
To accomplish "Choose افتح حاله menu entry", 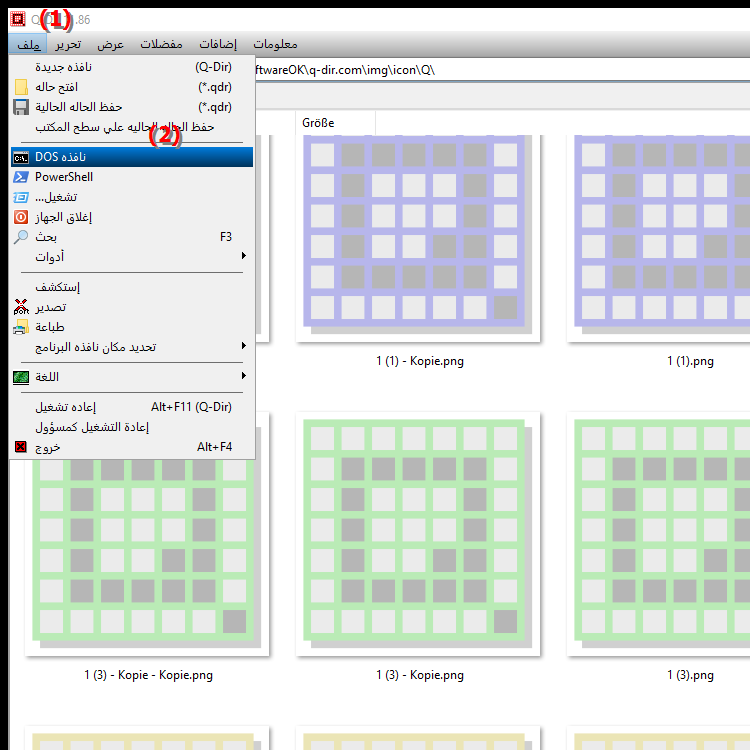I will point(132,87).
